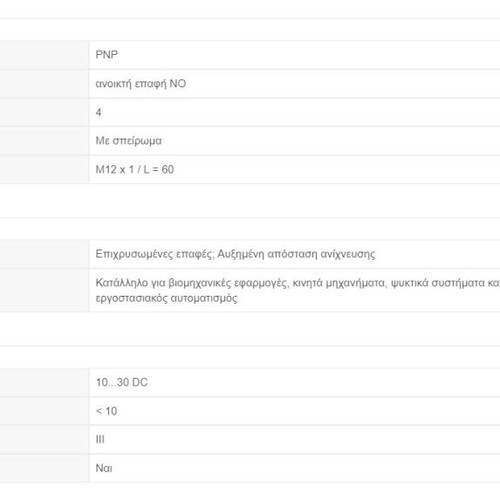Screen dimensions: 500x500
Task: Click the 'Ναι' value cell
Action: pyautogui.click(x=294, y=468)
